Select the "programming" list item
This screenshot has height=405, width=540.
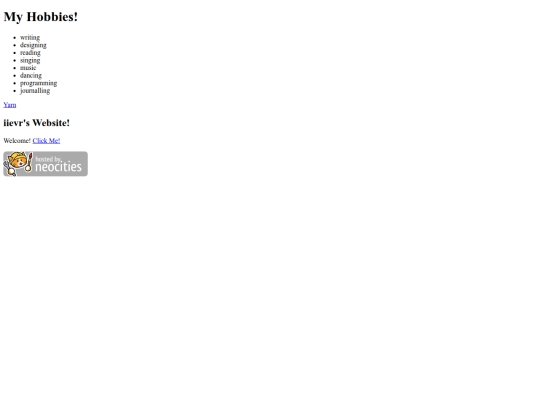tap(39, 83)
